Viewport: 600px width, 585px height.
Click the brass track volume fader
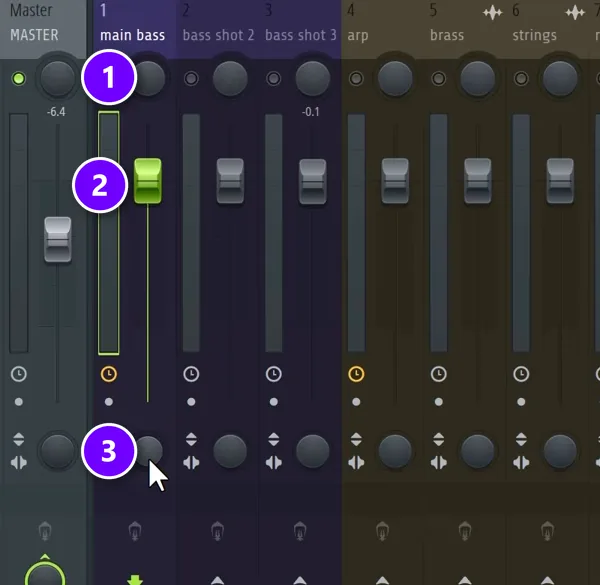pos(478,181)
